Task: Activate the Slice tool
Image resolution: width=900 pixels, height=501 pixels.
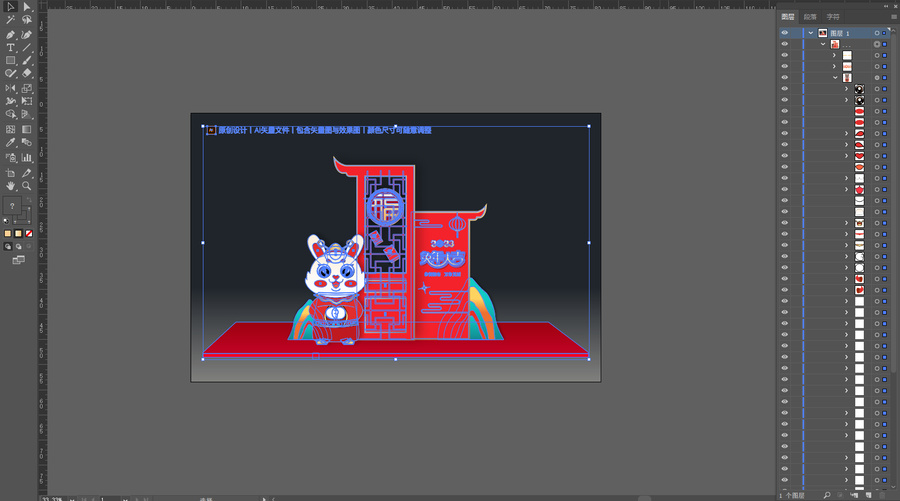Action: (x=26, y=173)
